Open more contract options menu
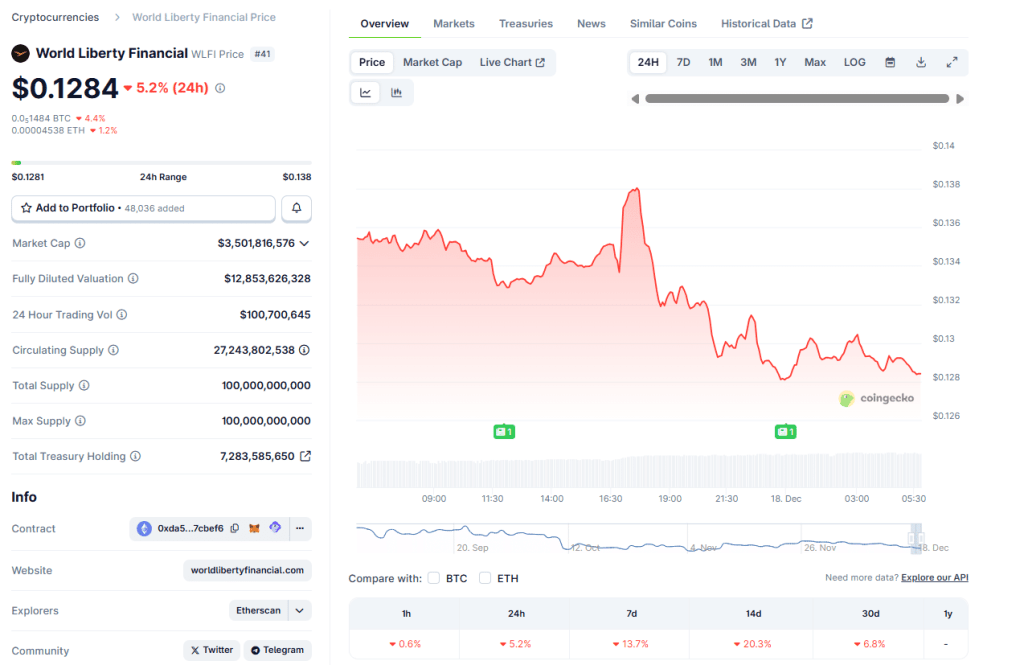 (x=299, y=528)
